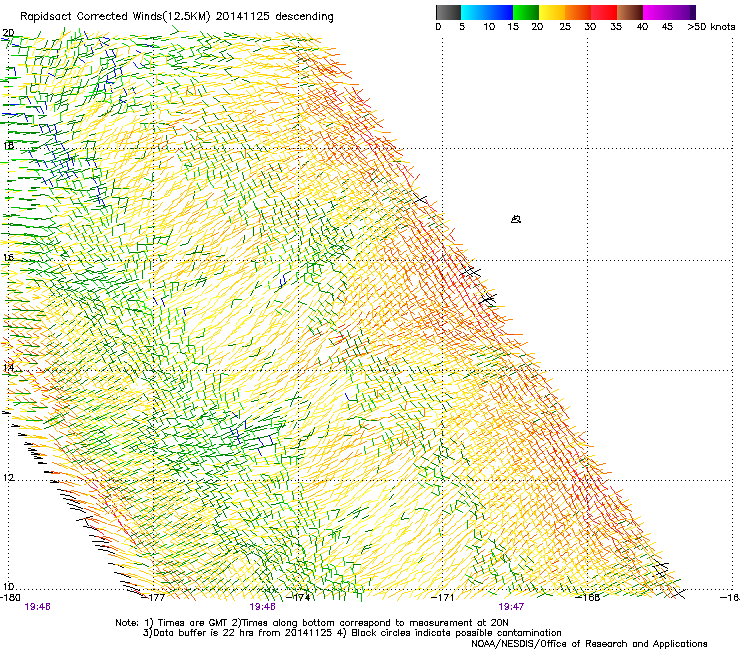Screen dimensions: 740x650
Task: Click the '>50 knots' legend label
Action: (x=711, y=27)
